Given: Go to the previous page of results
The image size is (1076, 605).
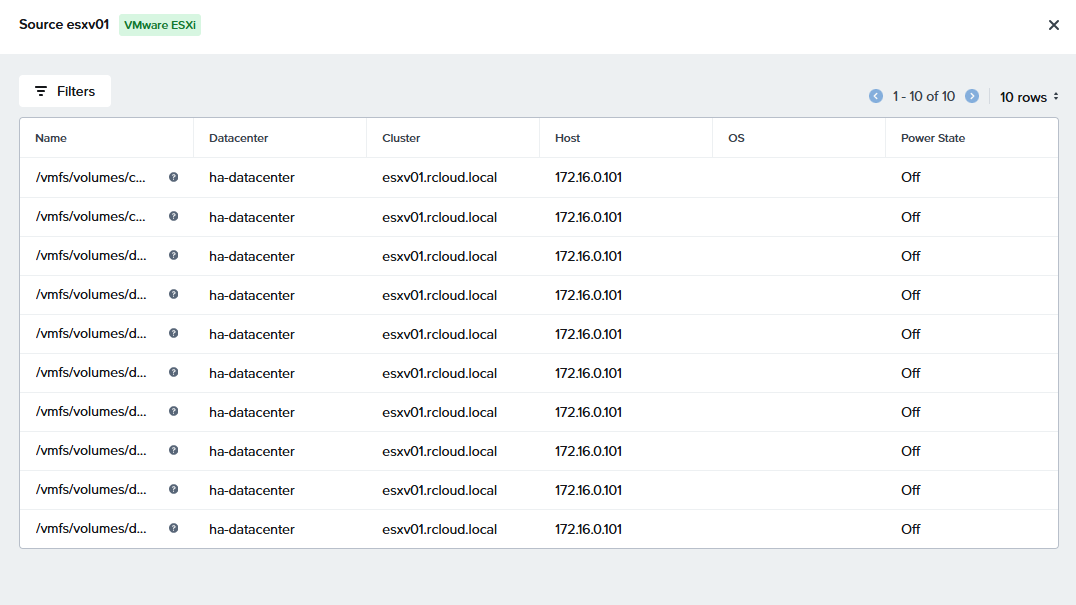Looking at the screenshot, I should (876, 96).
